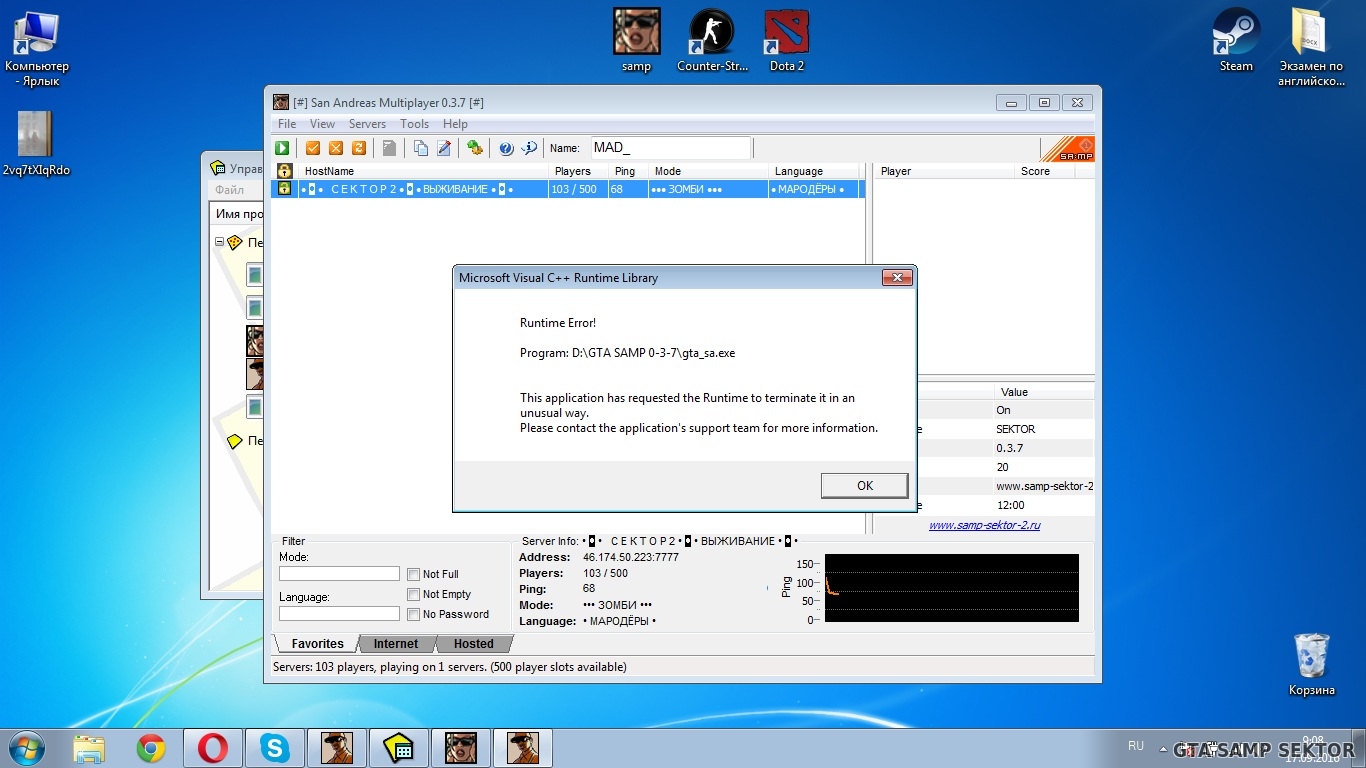Switch to the Hosted tab
The image size is (1366, 768).
point(474,644)
